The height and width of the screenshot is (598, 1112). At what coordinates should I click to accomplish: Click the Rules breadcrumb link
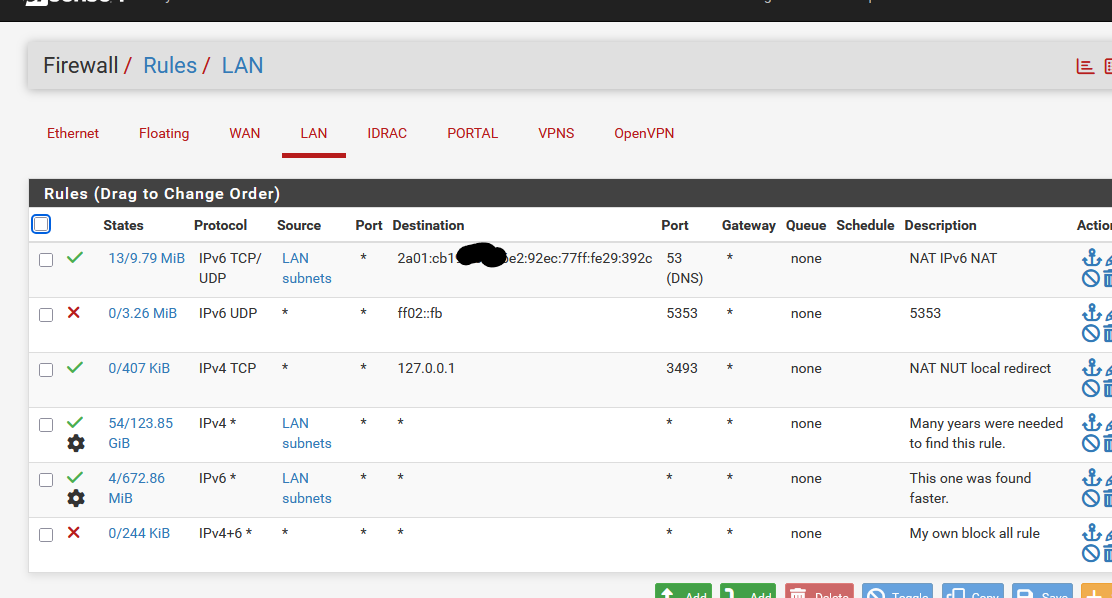(x=170, y=66)
